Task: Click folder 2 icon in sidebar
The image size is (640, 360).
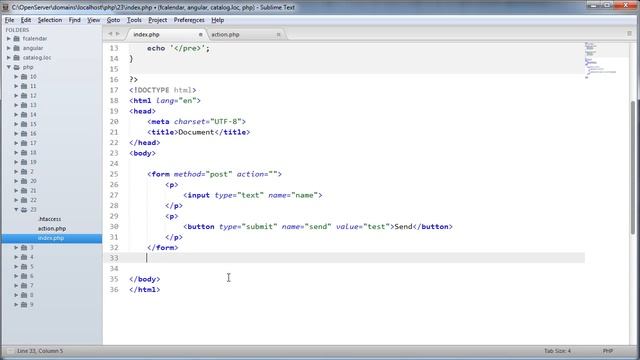Action: coord(24,171)
